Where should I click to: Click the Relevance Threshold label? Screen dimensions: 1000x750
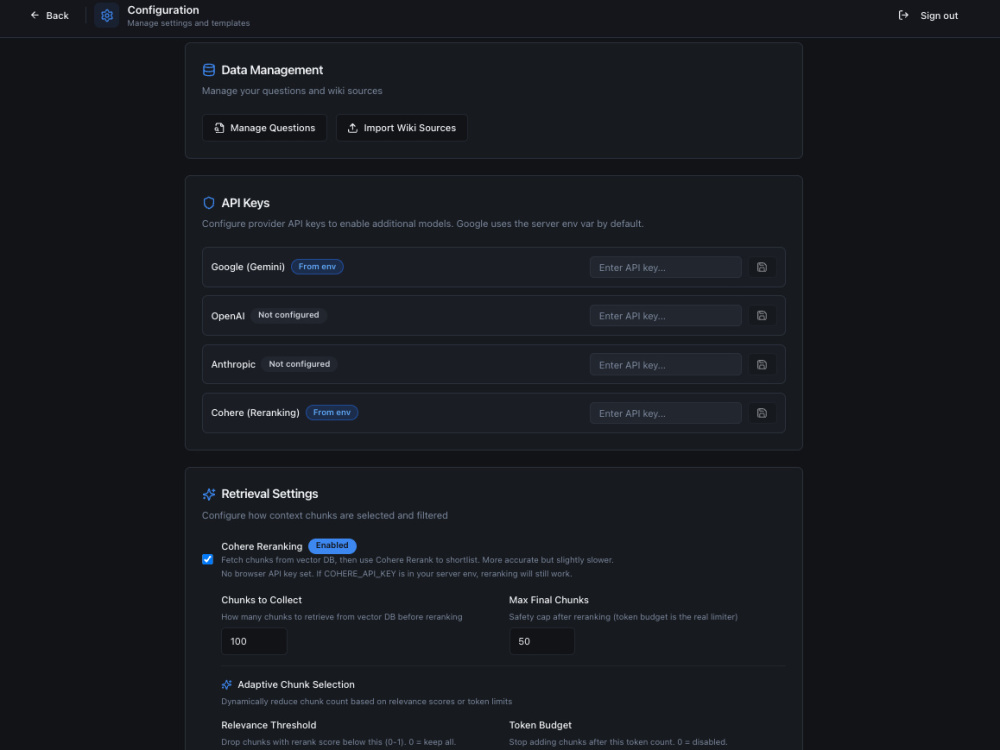click(x=268, y=725)
